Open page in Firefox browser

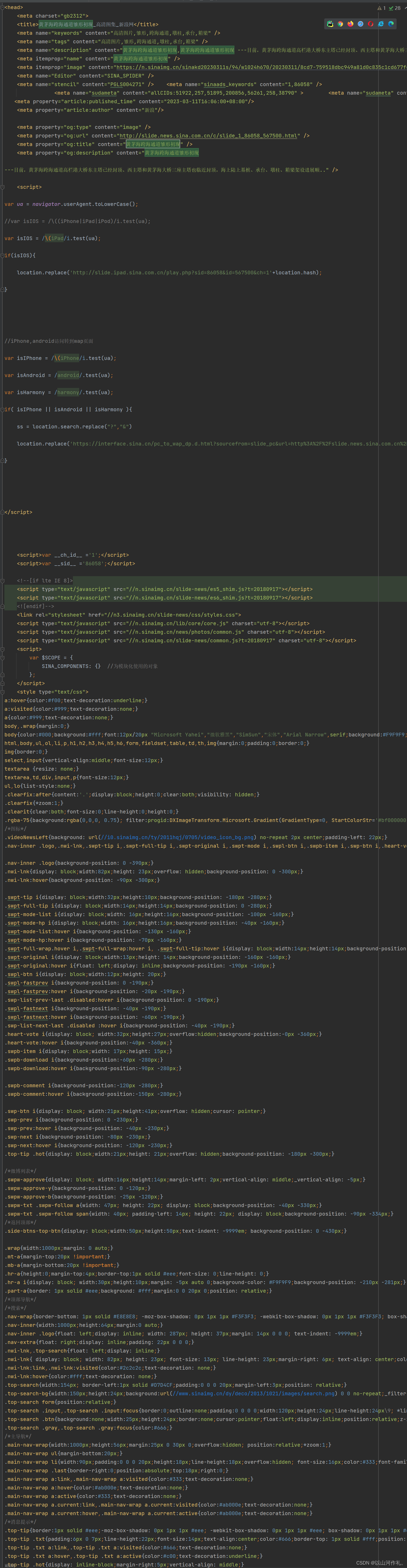pyautogui.click(x=350, y=24)
